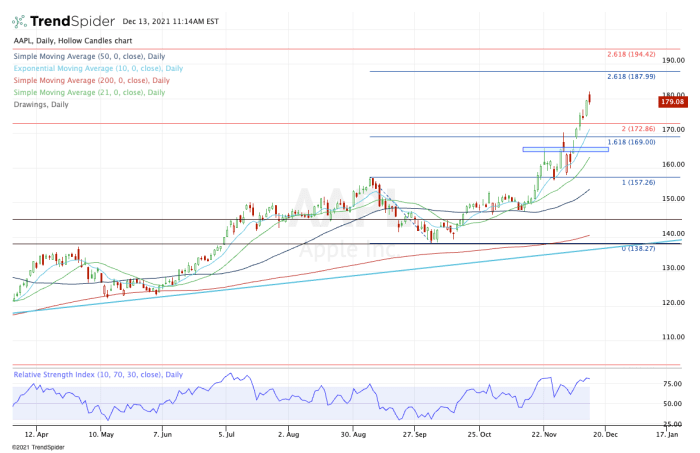Select the Simple Moving Average (21) legend entry

pyautogui.click(x=89, y=92)
